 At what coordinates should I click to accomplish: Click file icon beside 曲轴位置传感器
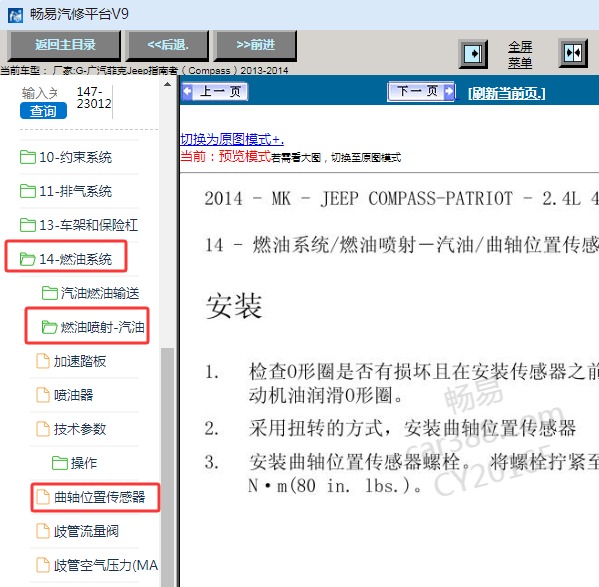(43, 497)
